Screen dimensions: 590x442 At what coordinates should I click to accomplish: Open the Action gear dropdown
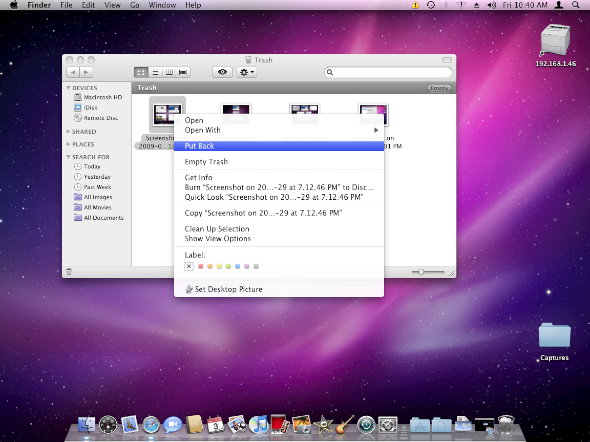[x=246, y=72]
